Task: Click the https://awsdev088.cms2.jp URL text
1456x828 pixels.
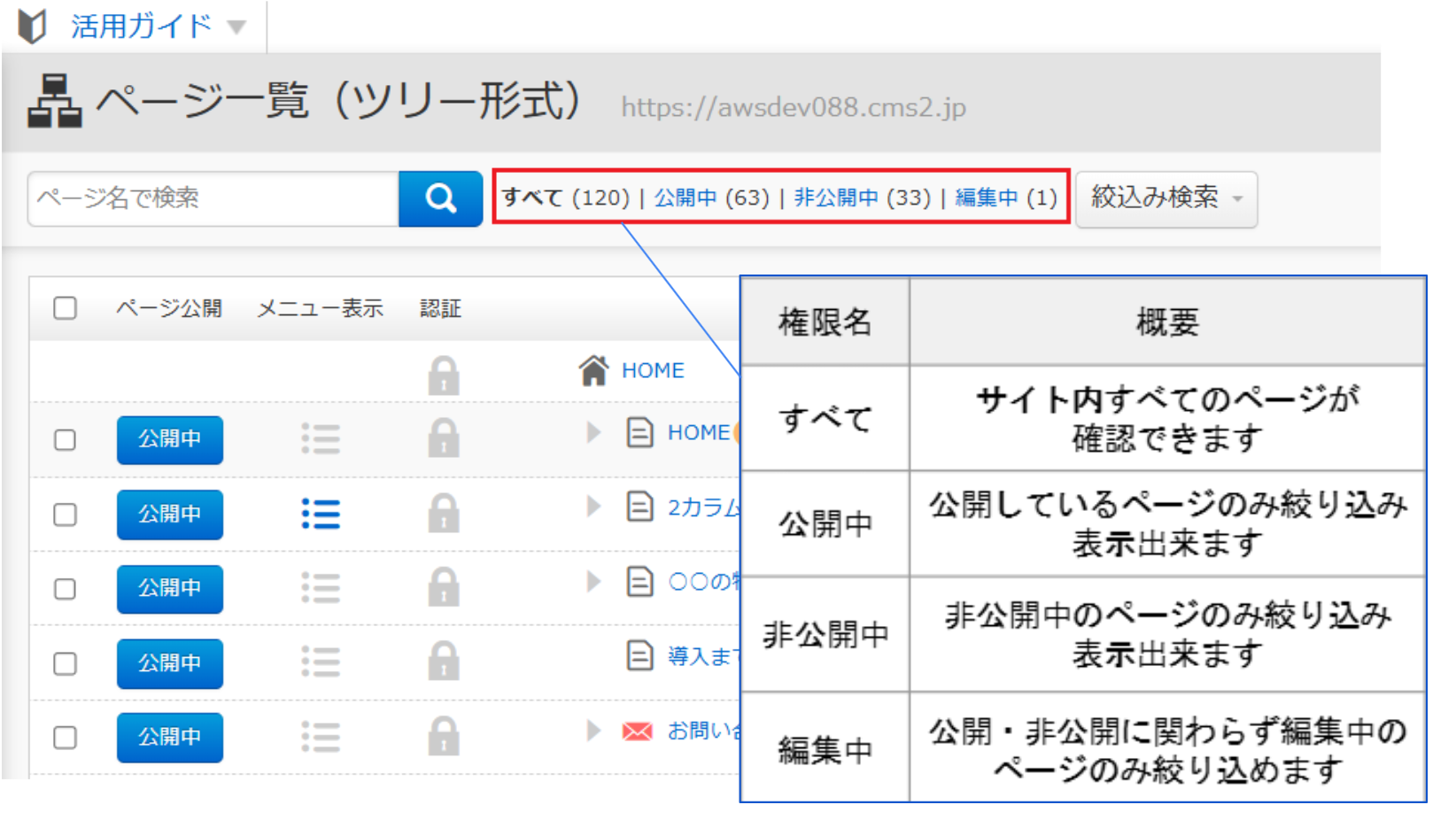Action: pos(794,107)
